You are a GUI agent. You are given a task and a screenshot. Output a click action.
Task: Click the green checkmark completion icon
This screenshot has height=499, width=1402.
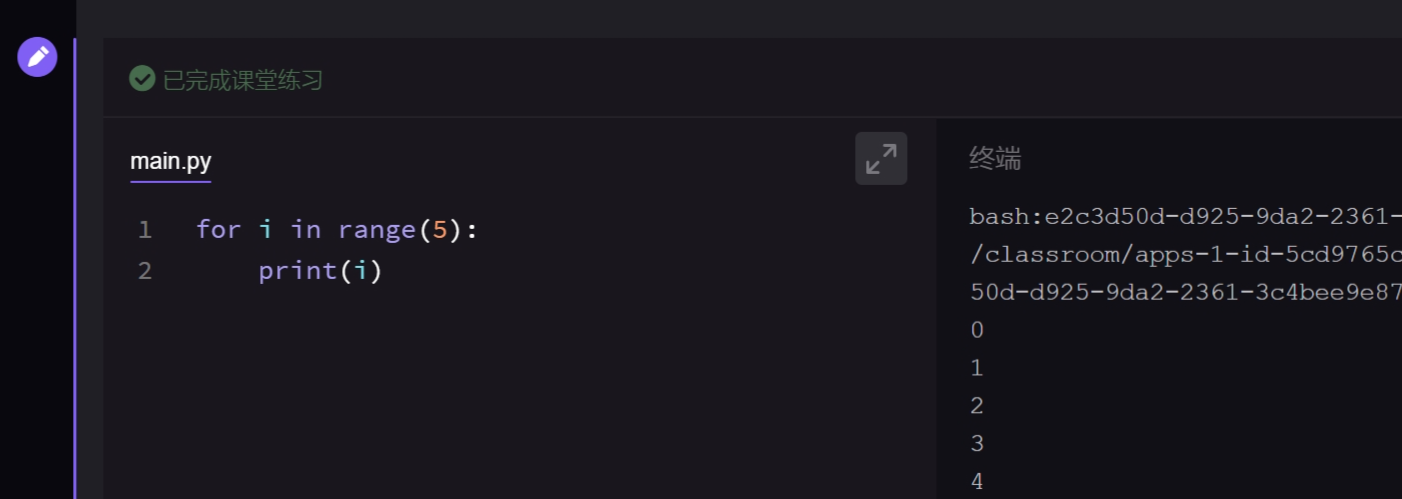[x=142, y=78]
